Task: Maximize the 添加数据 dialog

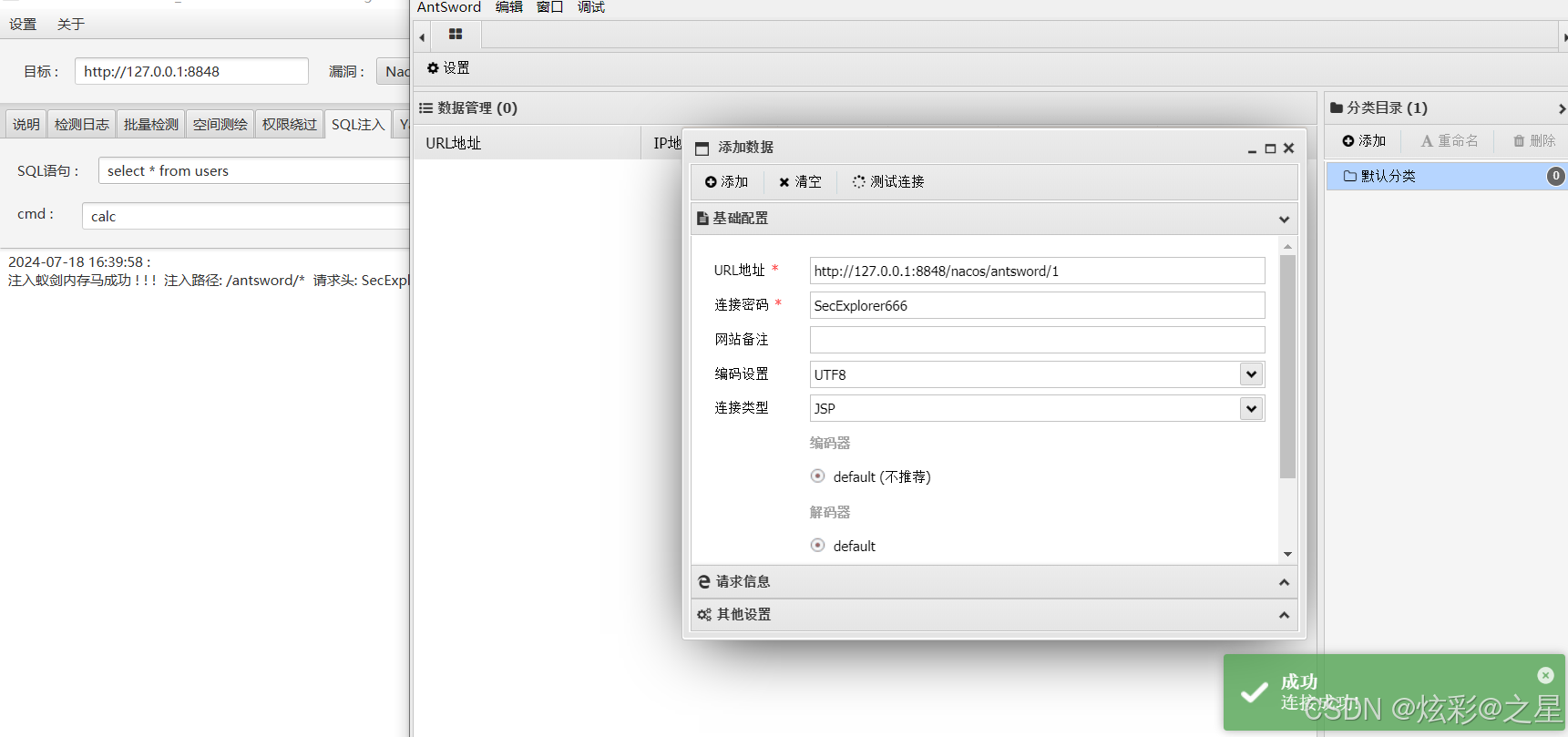Action: tap(1270, 148)
